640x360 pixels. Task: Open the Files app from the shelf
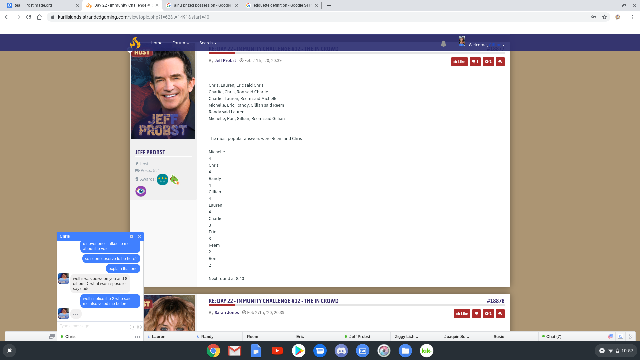(x=405, y=351)
